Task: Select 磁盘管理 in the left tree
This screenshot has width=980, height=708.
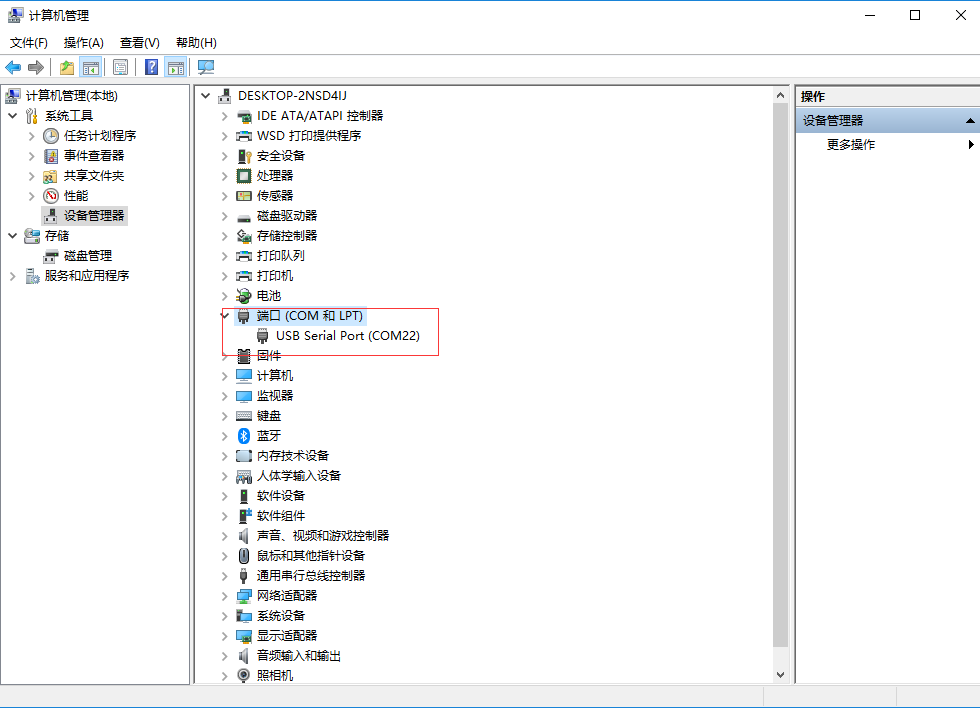Action: click(88, 256)
